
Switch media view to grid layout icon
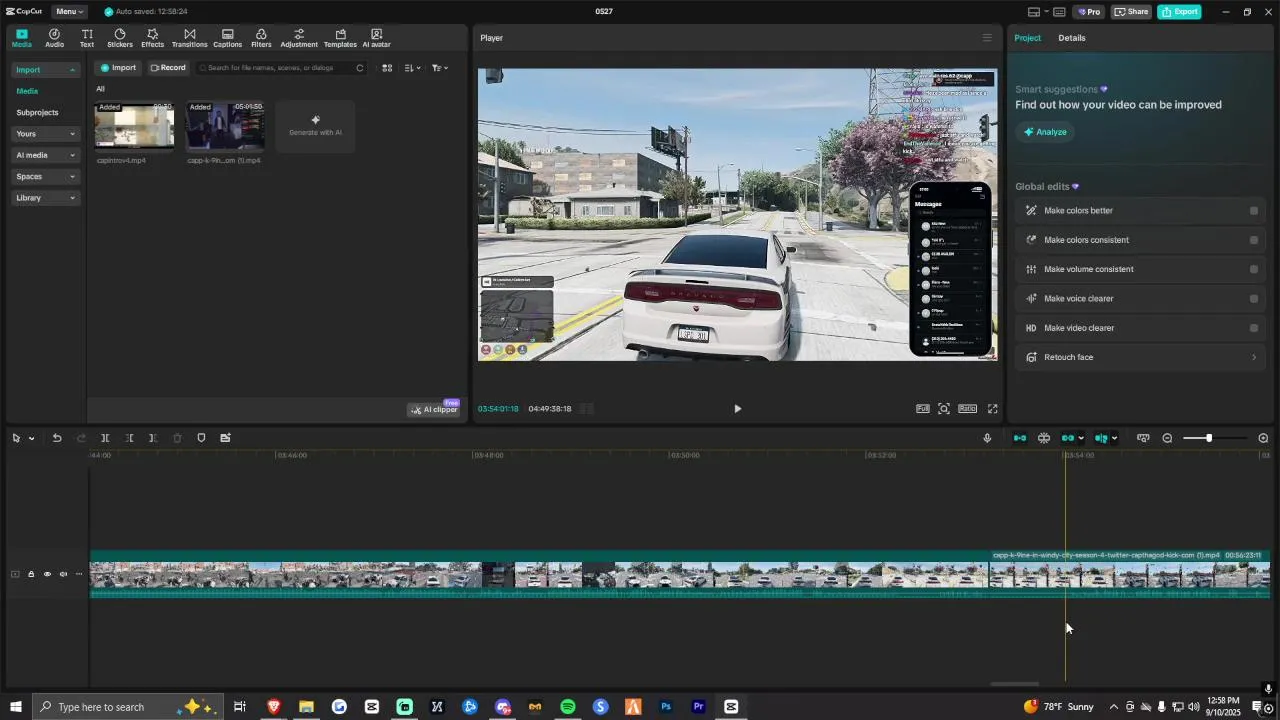click(387, 68)
